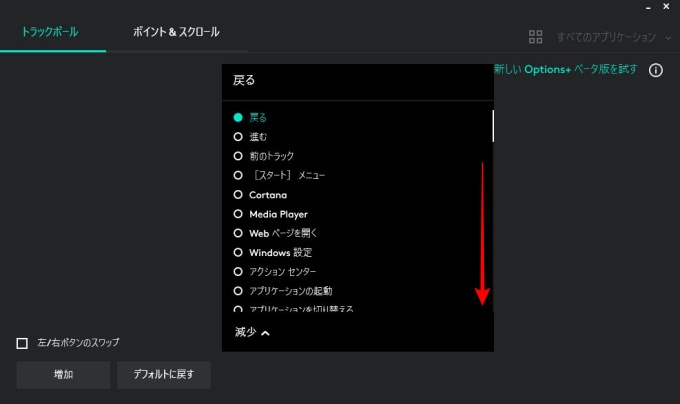Select the 戻る radio option
The width and height of the screenshot is (680, 404).
click(238, 117)
